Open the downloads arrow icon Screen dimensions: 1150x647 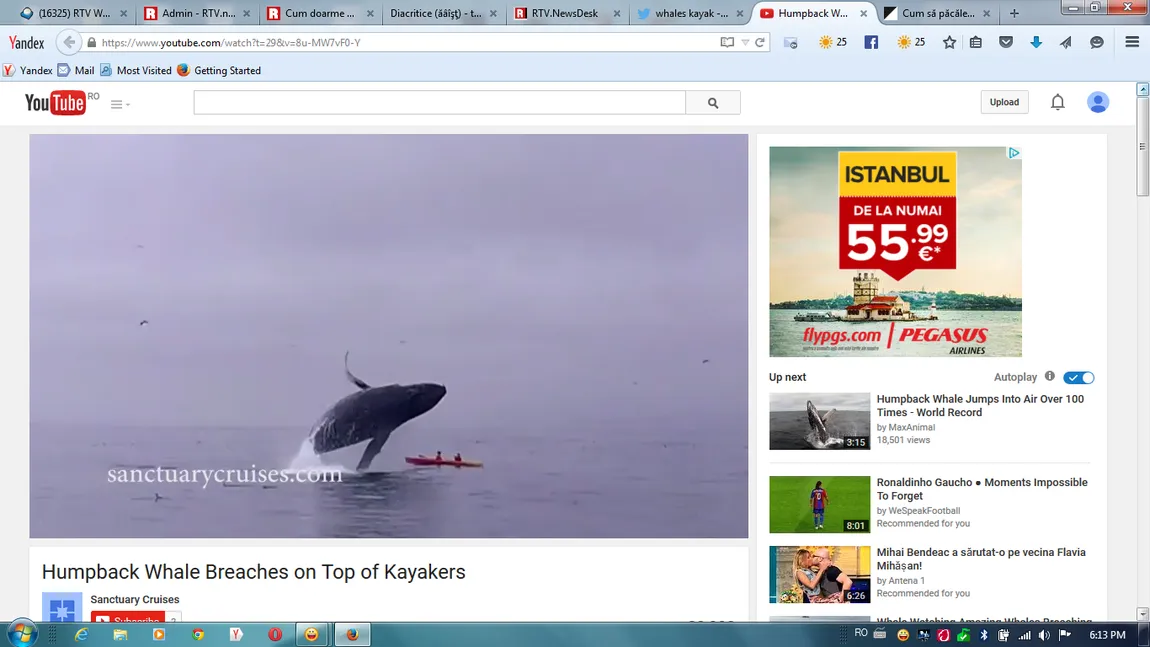pos(1036,42)
